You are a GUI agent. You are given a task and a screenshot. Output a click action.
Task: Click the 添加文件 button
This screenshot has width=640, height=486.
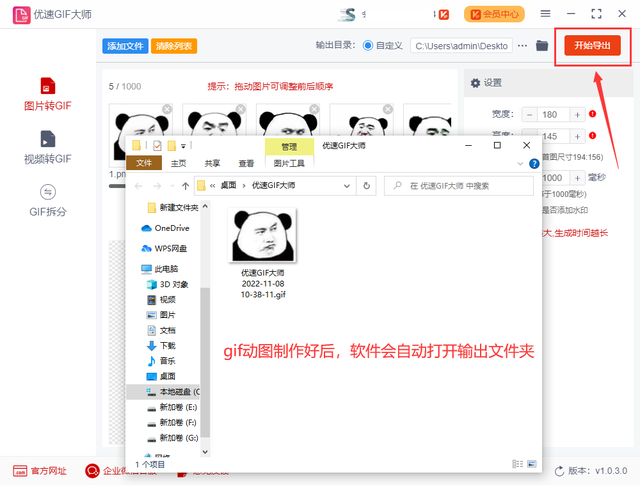pyautogui.click(x=125, y=46)
